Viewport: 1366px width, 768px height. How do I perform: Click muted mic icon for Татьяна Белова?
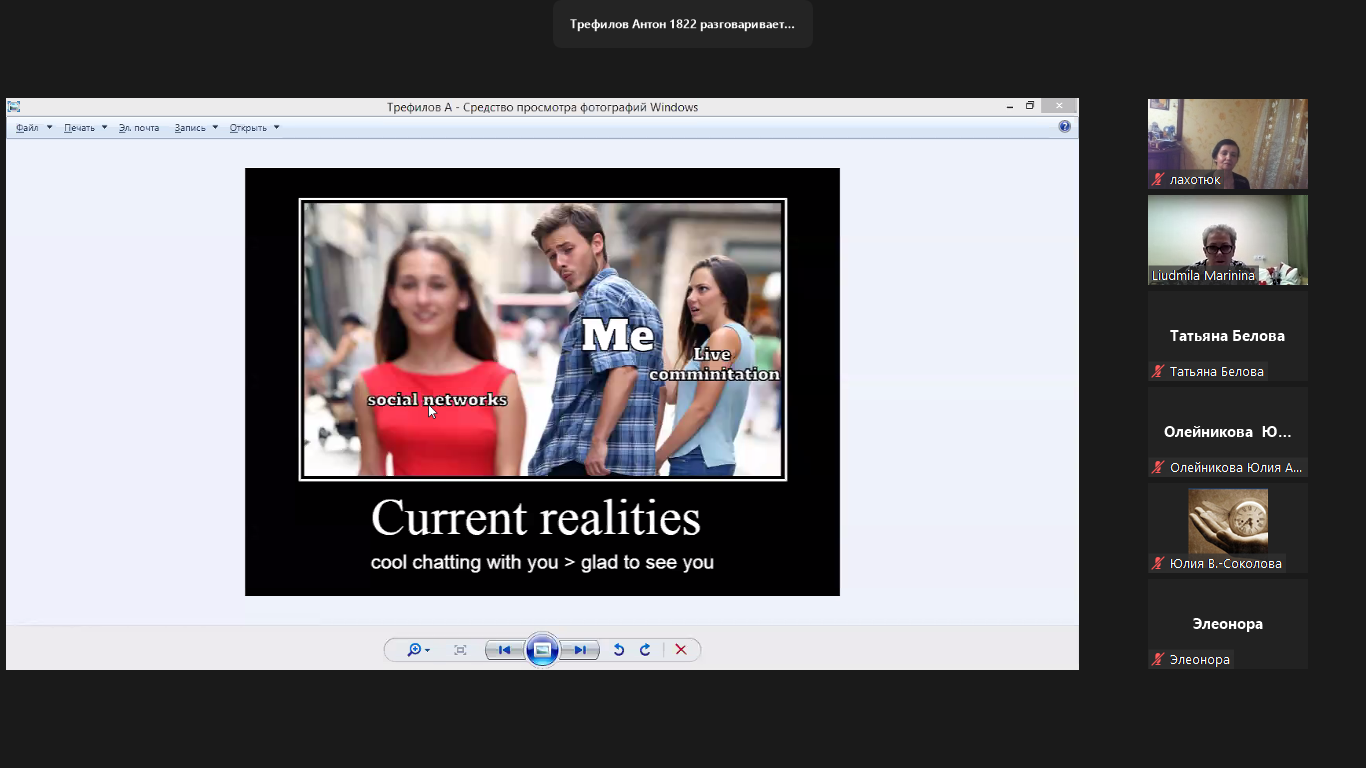click(1159, 372)
